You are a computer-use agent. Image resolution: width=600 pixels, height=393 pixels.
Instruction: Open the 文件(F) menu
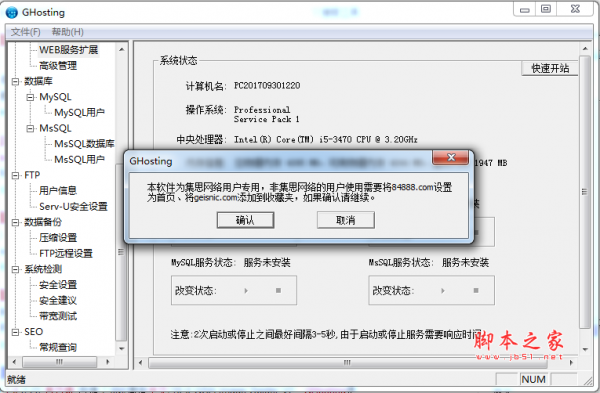point(26,32)
